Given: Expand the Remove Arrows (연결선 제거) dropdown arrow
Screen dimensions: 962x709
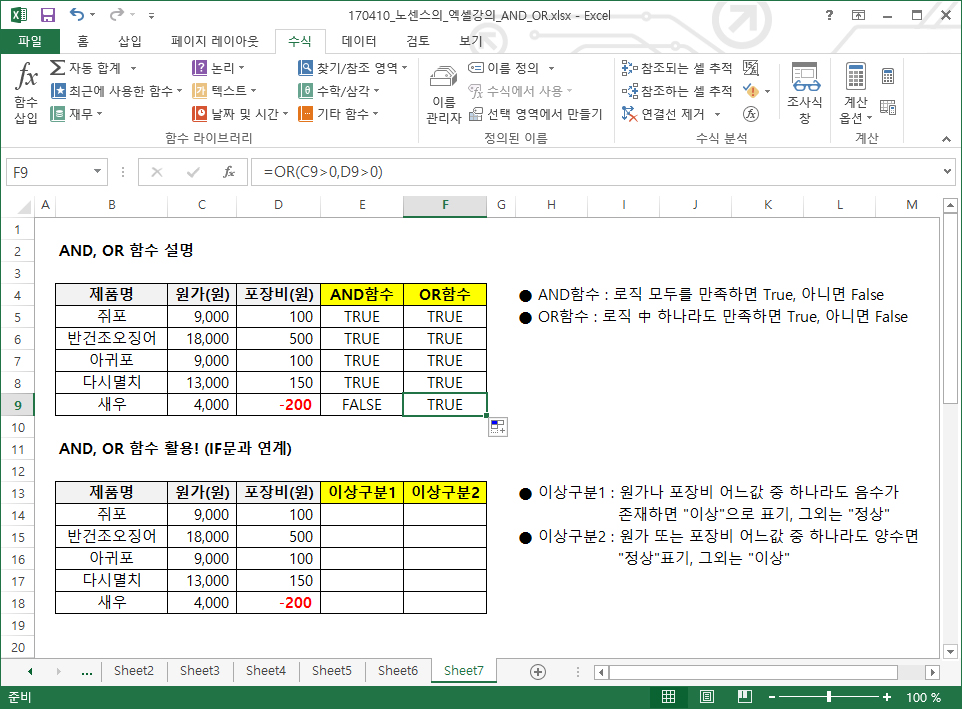Looking at the screenshot, I should coord(717,114).
